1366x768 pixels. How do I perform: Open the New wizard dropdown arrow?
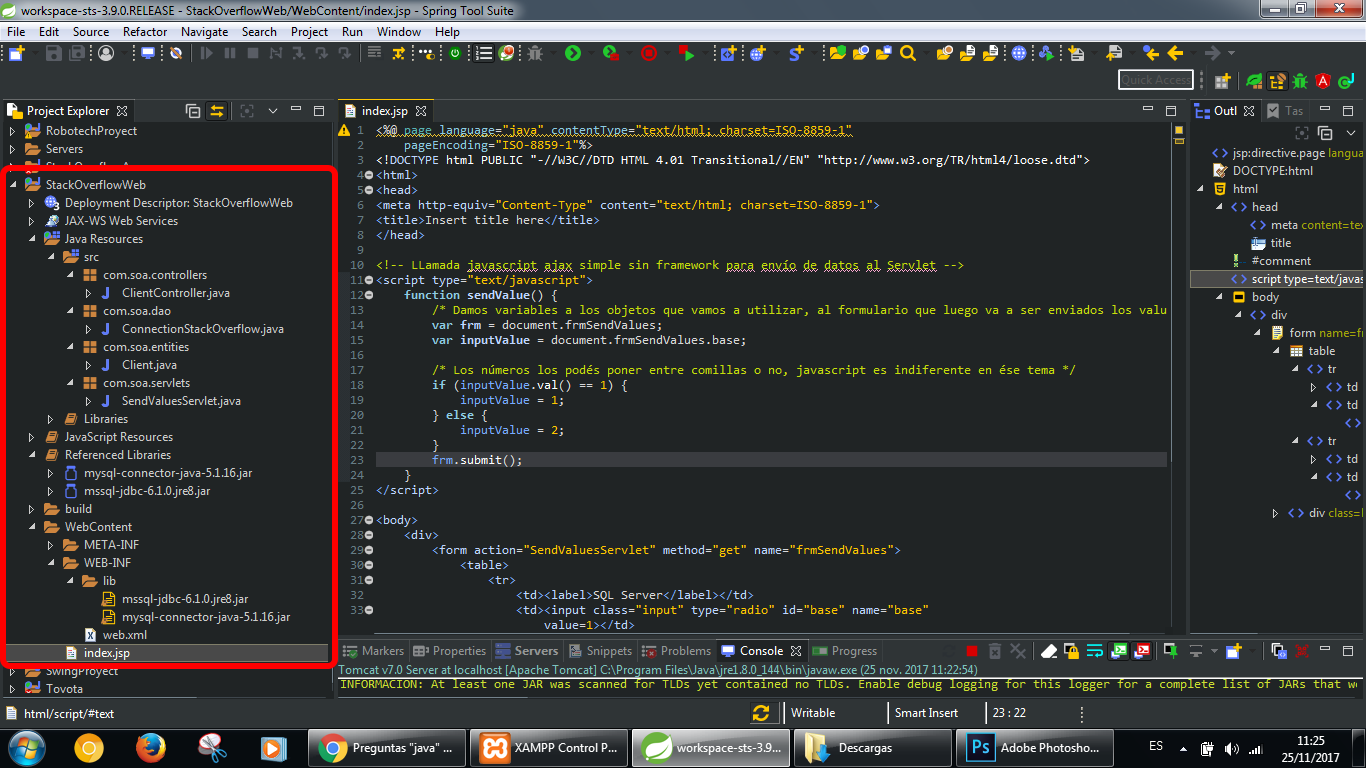[x=35, y=53]
